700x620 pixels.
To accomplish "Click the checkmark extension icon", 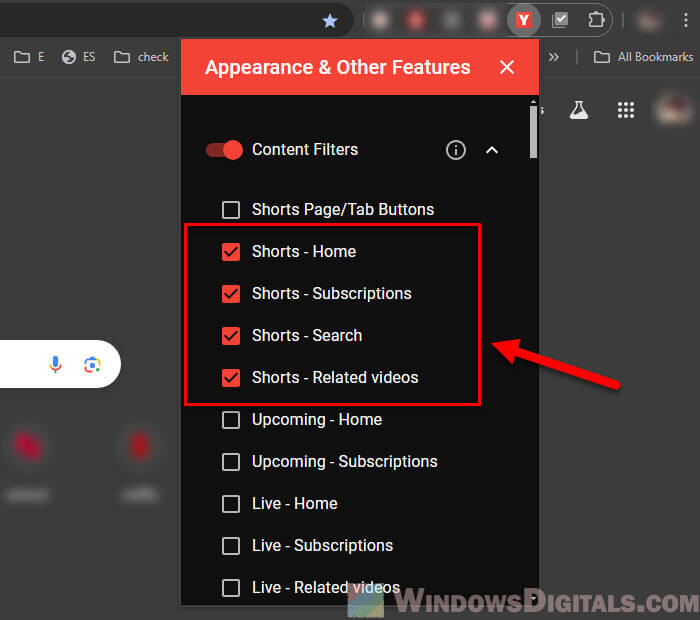I will 560,20.
